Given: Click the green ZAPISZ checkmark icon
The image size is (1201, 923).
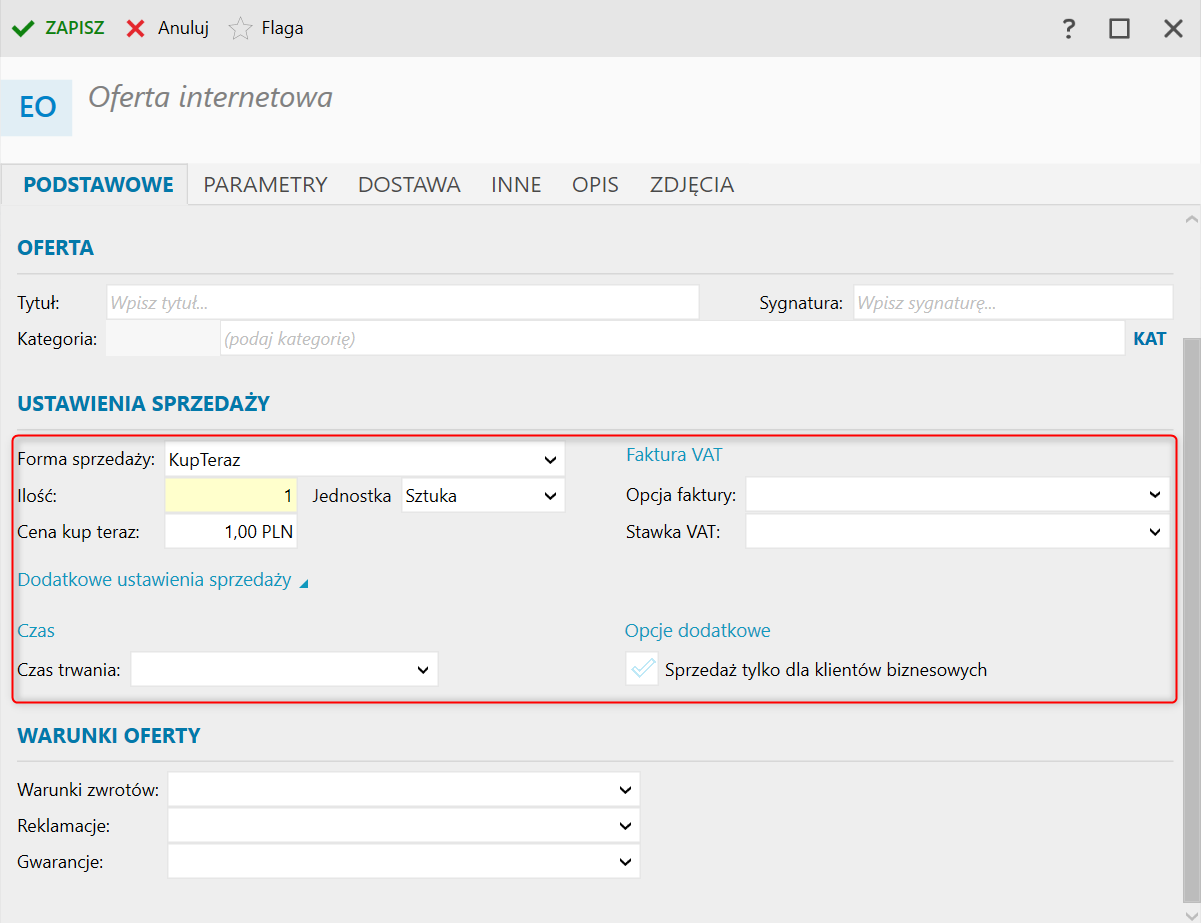Looking at the screenshot, I should (x=23, y=28).
